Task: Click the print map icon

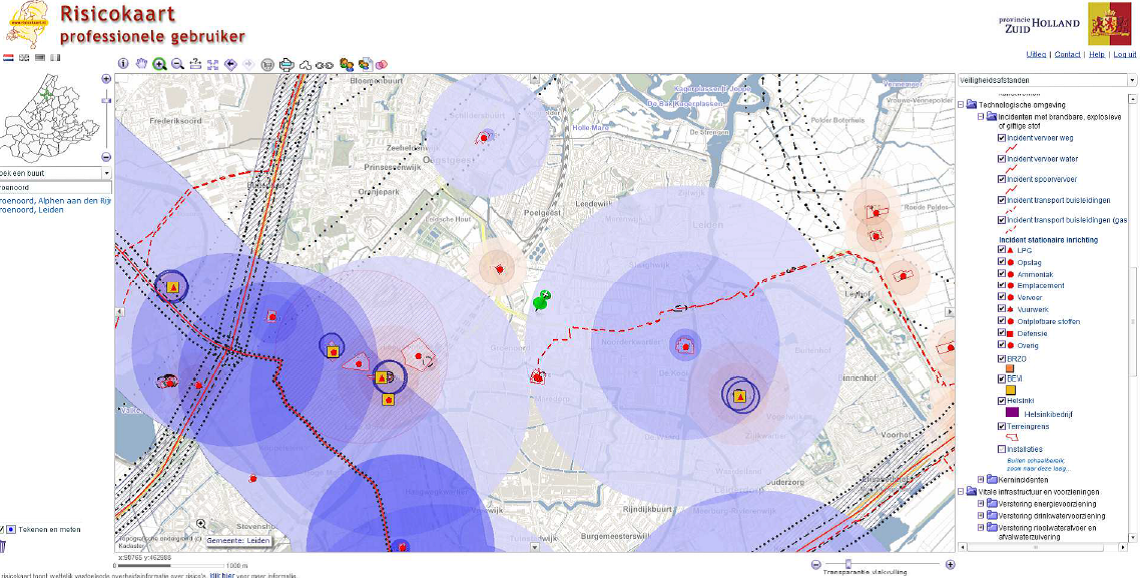Action: point(286,64)
